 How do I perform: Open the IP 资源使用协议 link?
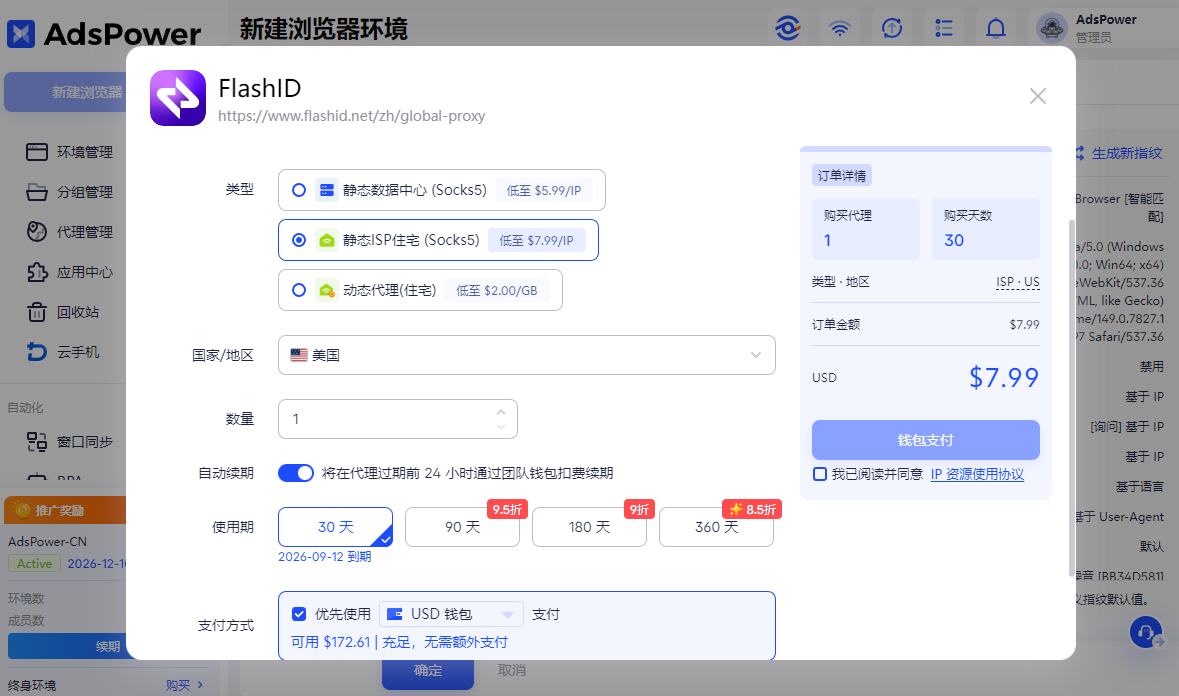977,474
